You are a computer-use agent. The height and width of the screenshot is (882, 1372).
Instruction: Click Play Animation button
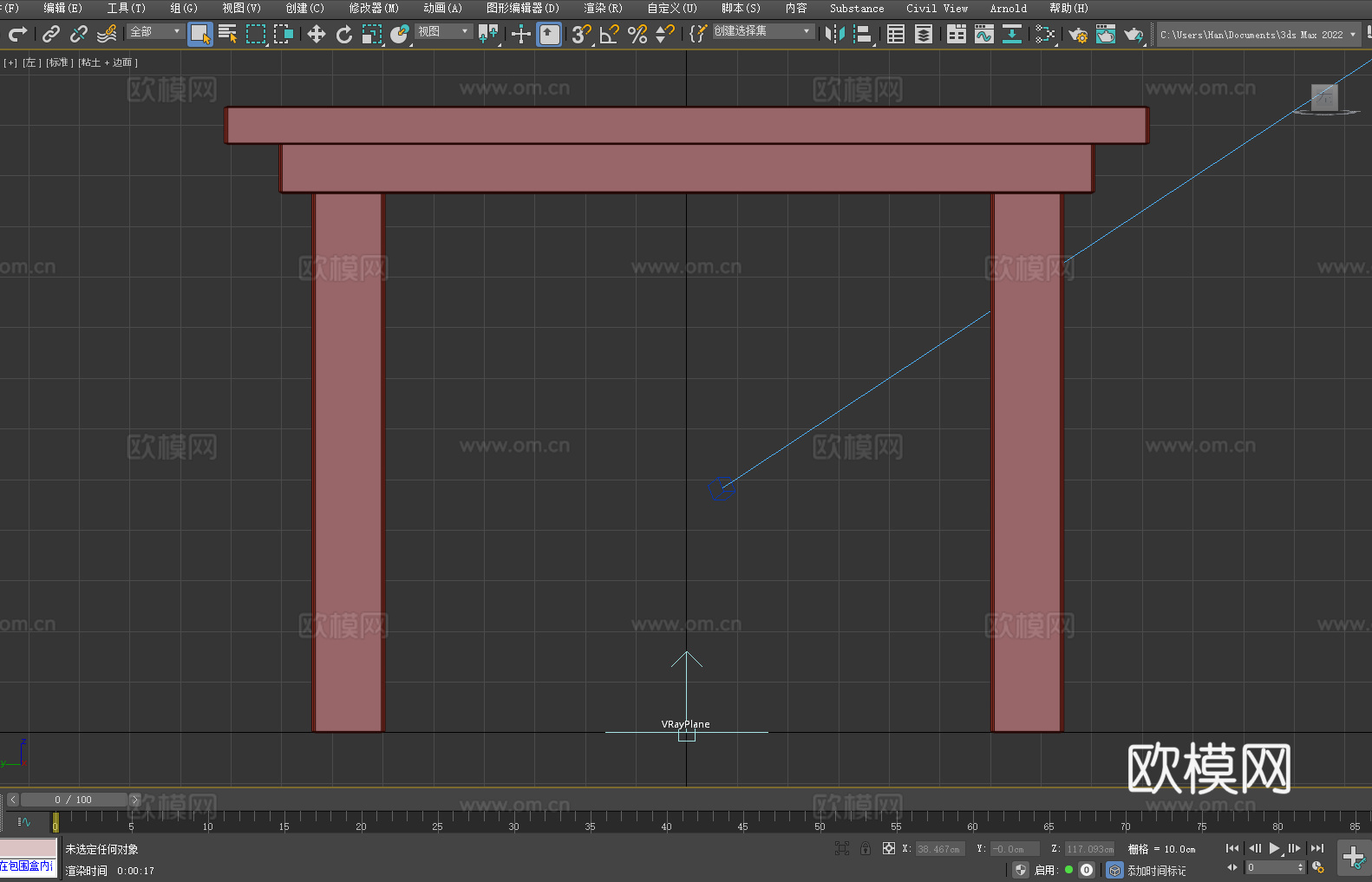[x=1275, y=848]
